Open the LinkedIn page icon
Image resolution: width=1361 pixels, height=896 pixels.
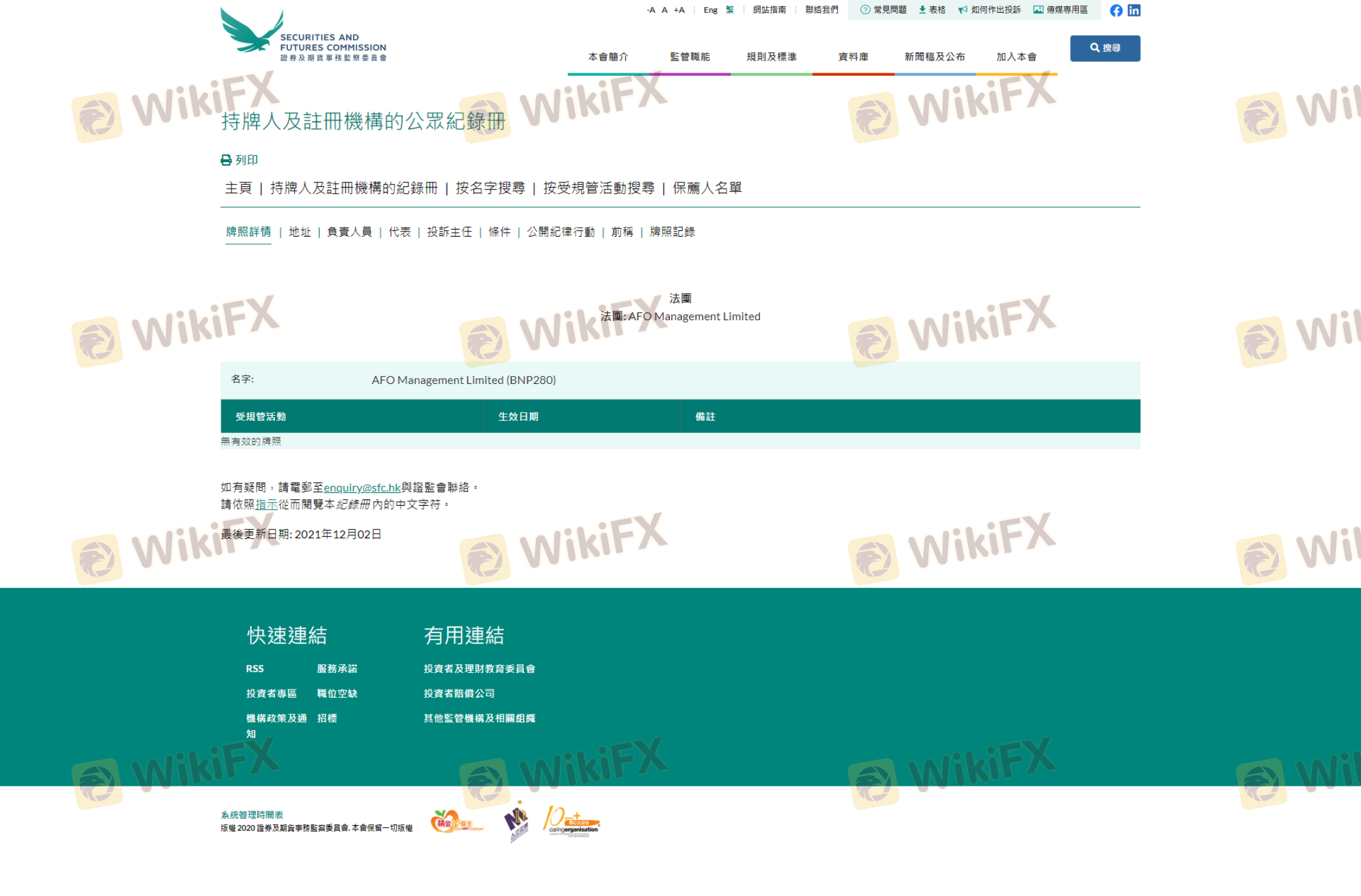tap(1134, 10)
